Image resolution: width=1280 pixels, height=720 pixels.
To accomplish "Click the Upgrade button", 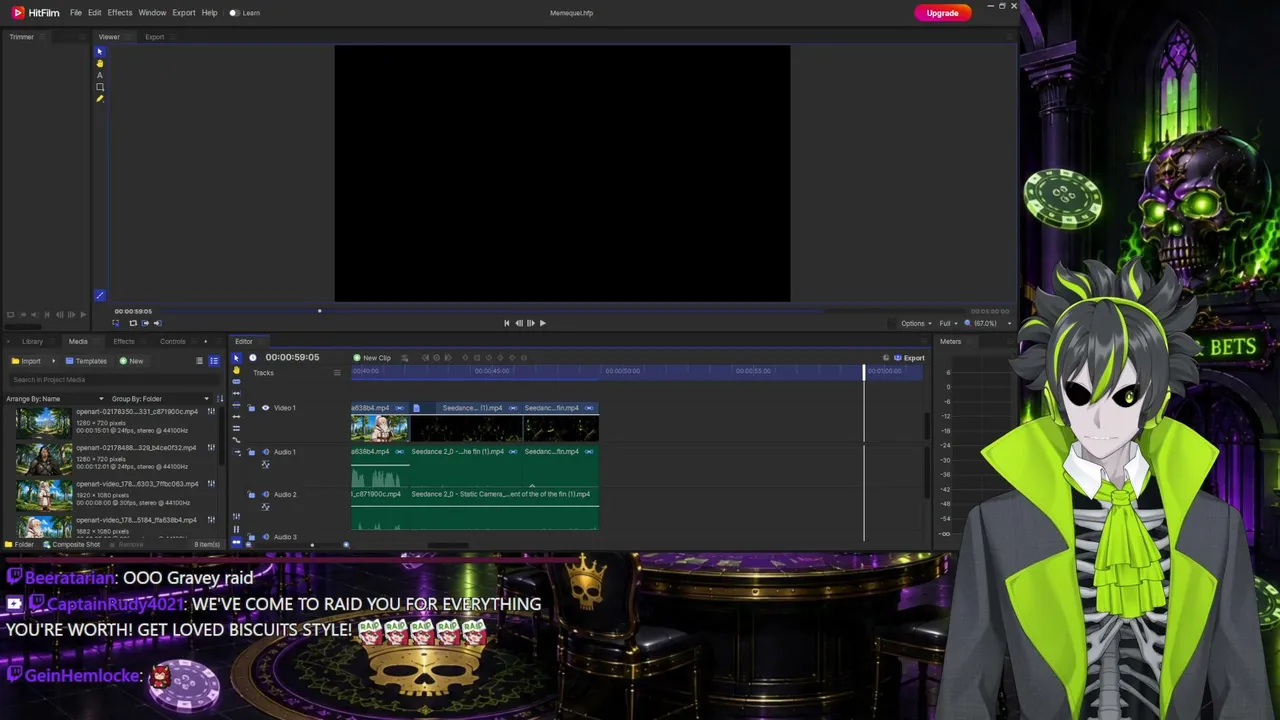I will pos(942,13).
